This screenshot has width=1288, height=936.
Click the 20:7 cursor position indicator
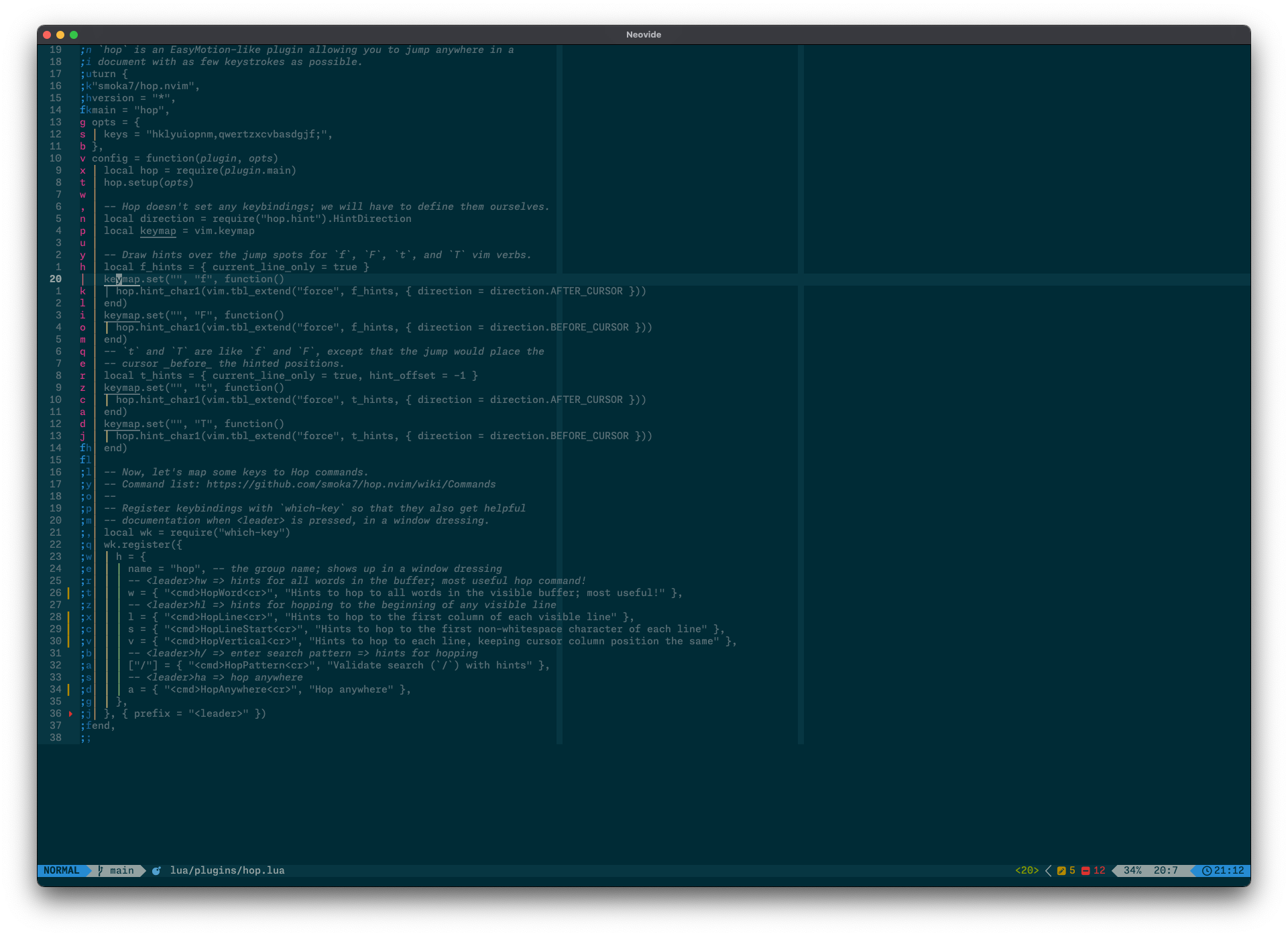(1165, 870)
